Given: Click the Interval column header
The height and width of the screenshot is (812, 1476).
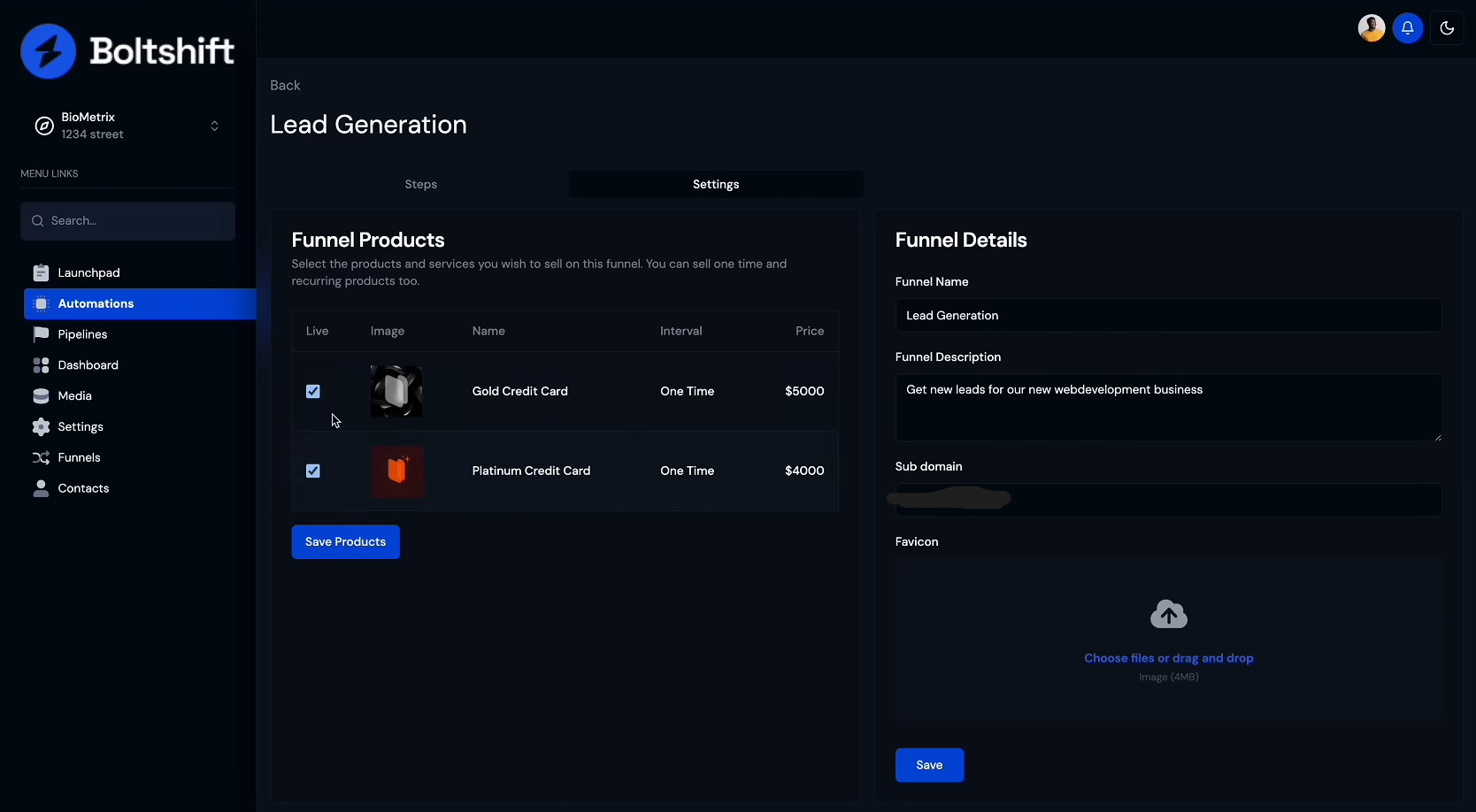Looking at the screenshot, I should [x=680, y=331].
